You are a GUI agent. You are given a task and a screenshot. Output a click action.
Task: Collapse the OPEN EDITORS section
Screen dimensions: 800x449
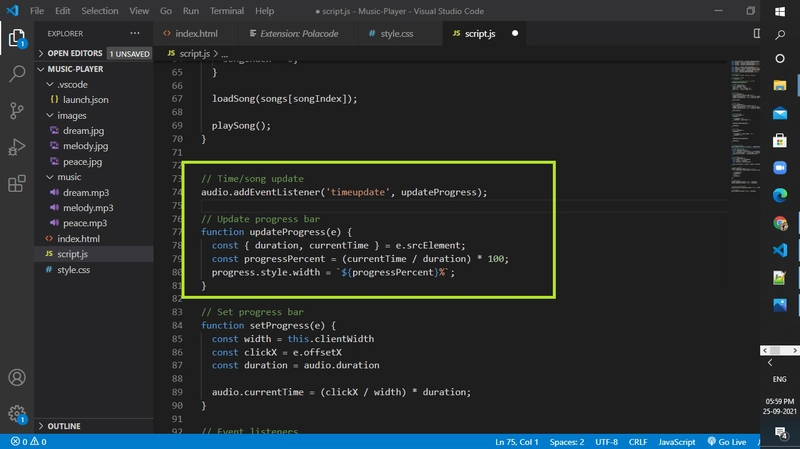[x=74, y=53]
